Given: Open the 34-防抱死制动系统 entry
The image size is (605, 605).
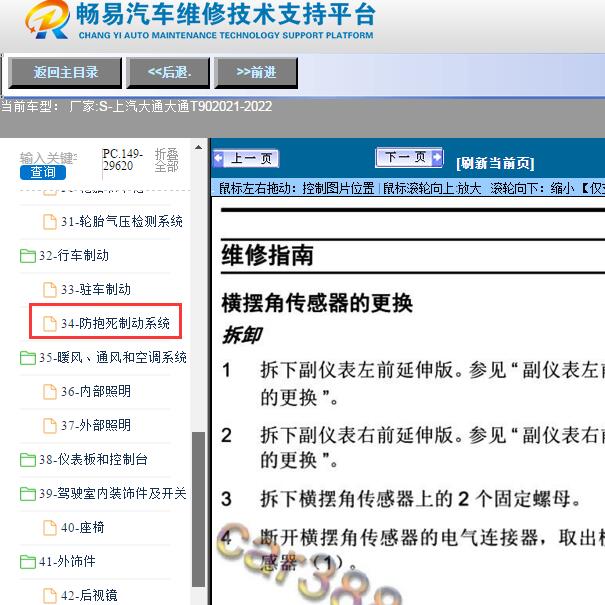Looking at the screenshot, I should [x=115, y=323].
